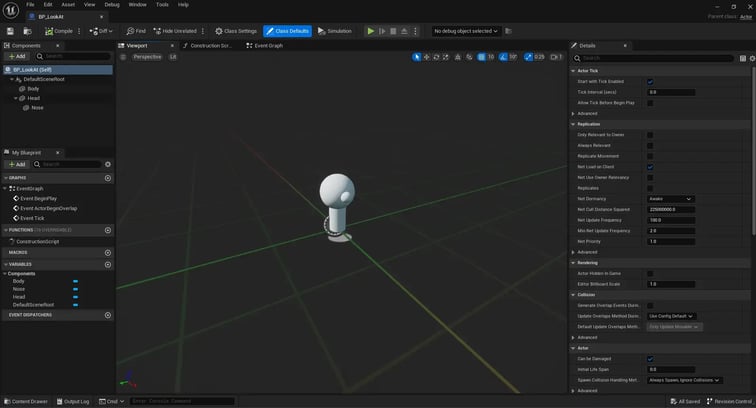Viewport: 756px width, 408px height.
Task: Click the Compile blueprint button
Action: point(58,31)
